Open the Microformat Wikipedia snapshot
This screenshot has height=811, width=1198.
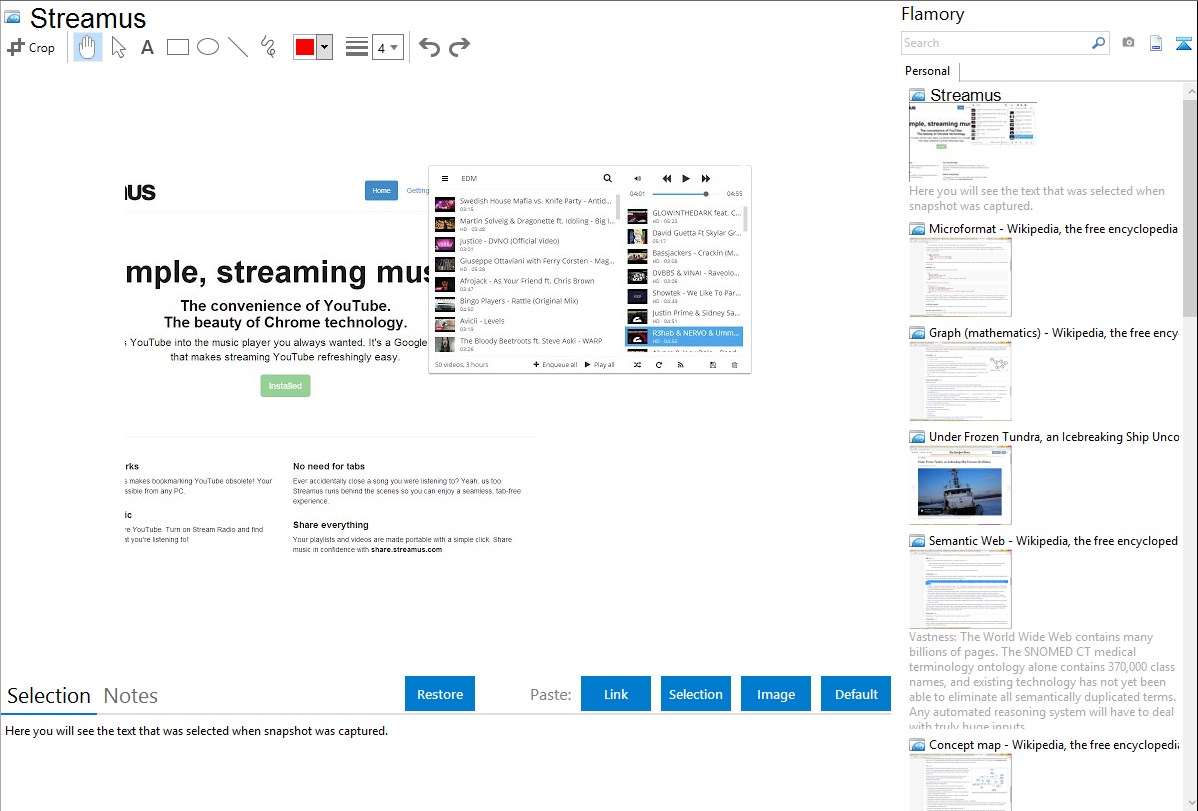click(x=960, y=277)
